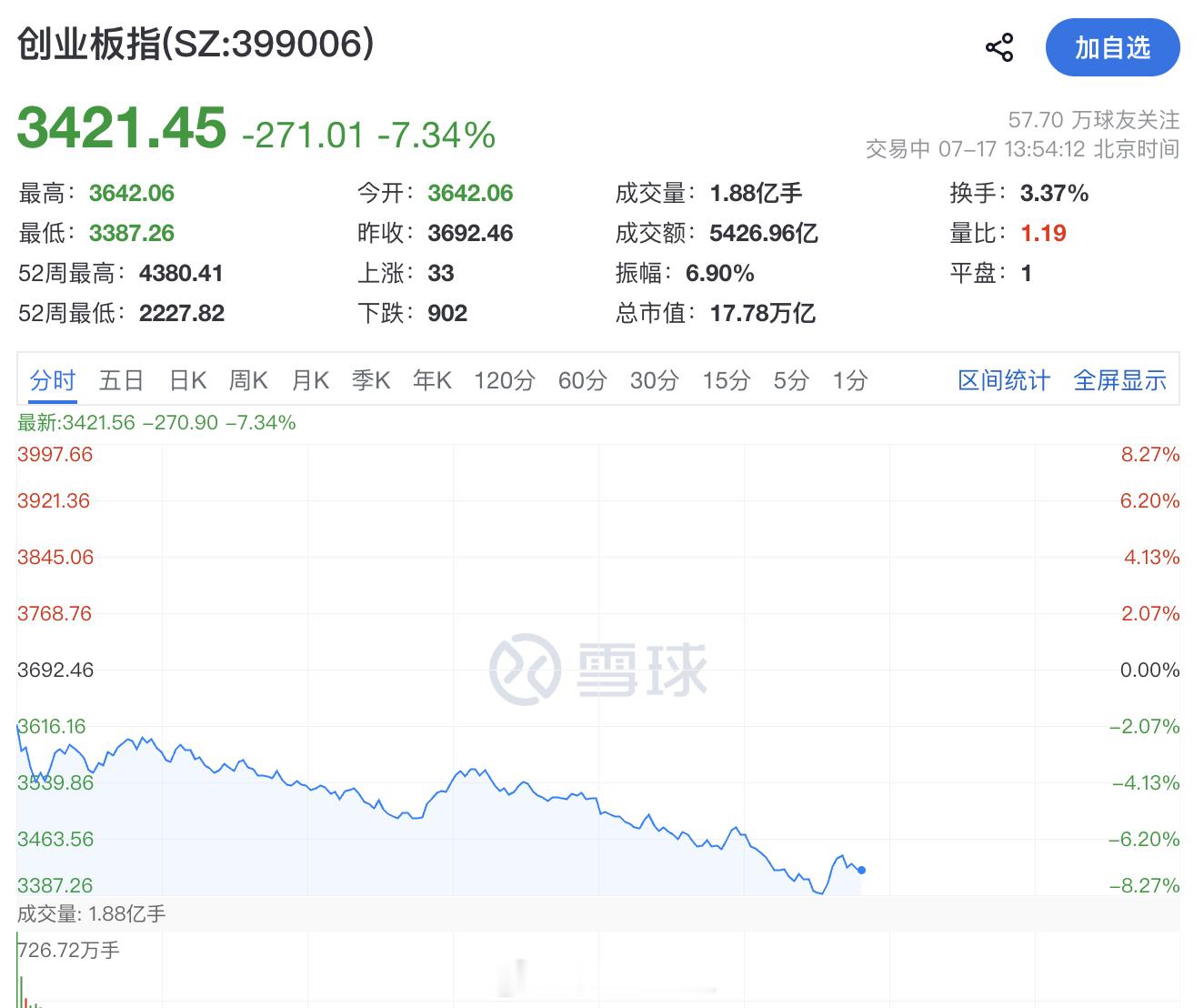Open the 周K chart tab
1204x1008 pixels.
[x=248, y=380]
